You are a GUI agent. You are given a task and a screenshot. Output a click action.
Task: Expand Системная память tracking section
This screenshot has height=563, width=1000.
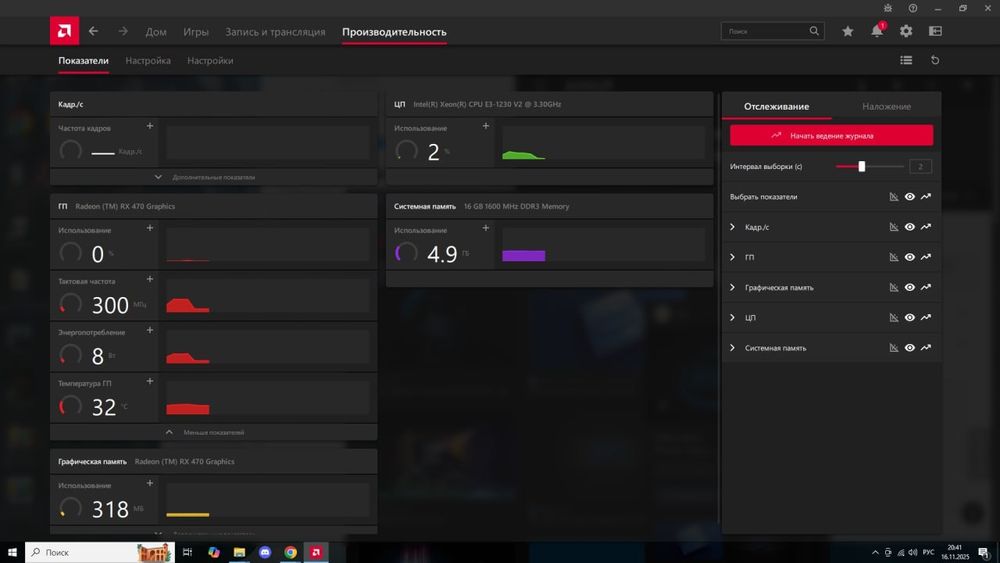(732, 347)
